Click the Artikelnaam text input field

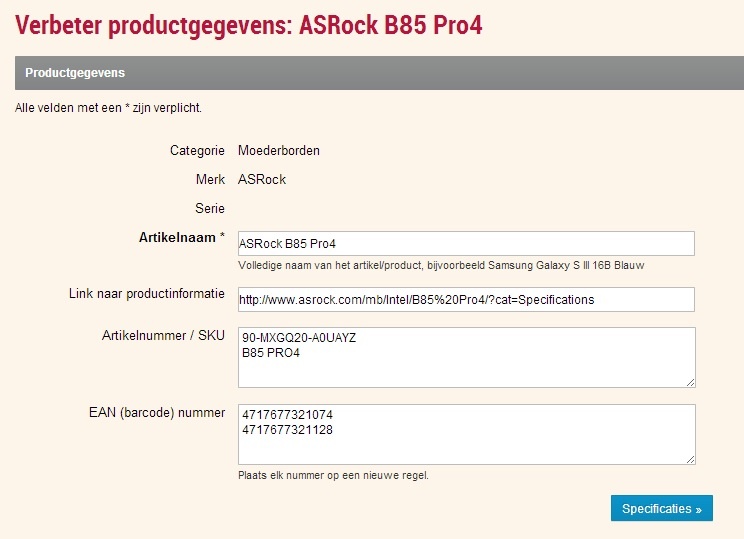[465, 244]
